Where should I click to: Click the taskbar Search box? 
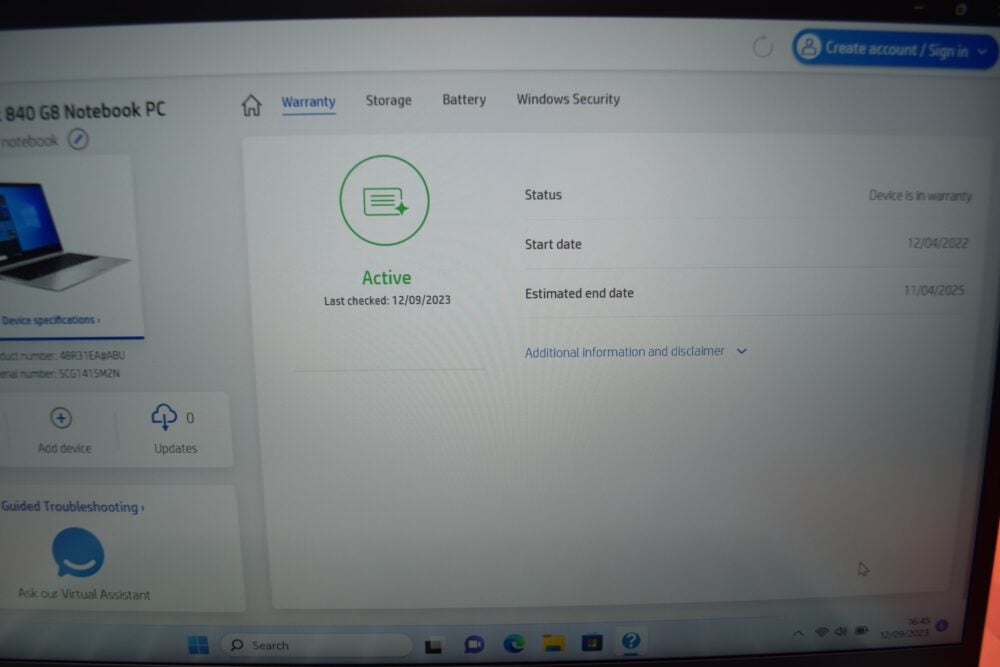click(x=316, y=645)
